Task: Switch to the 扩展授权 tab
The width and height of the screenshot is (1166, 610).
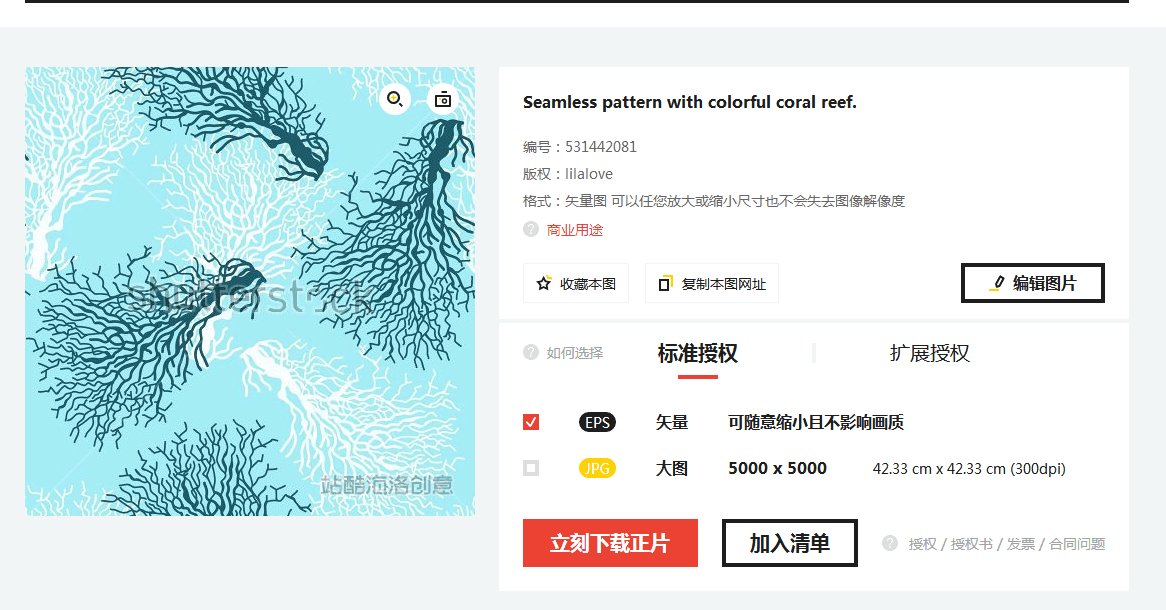Action: point(930,353)
